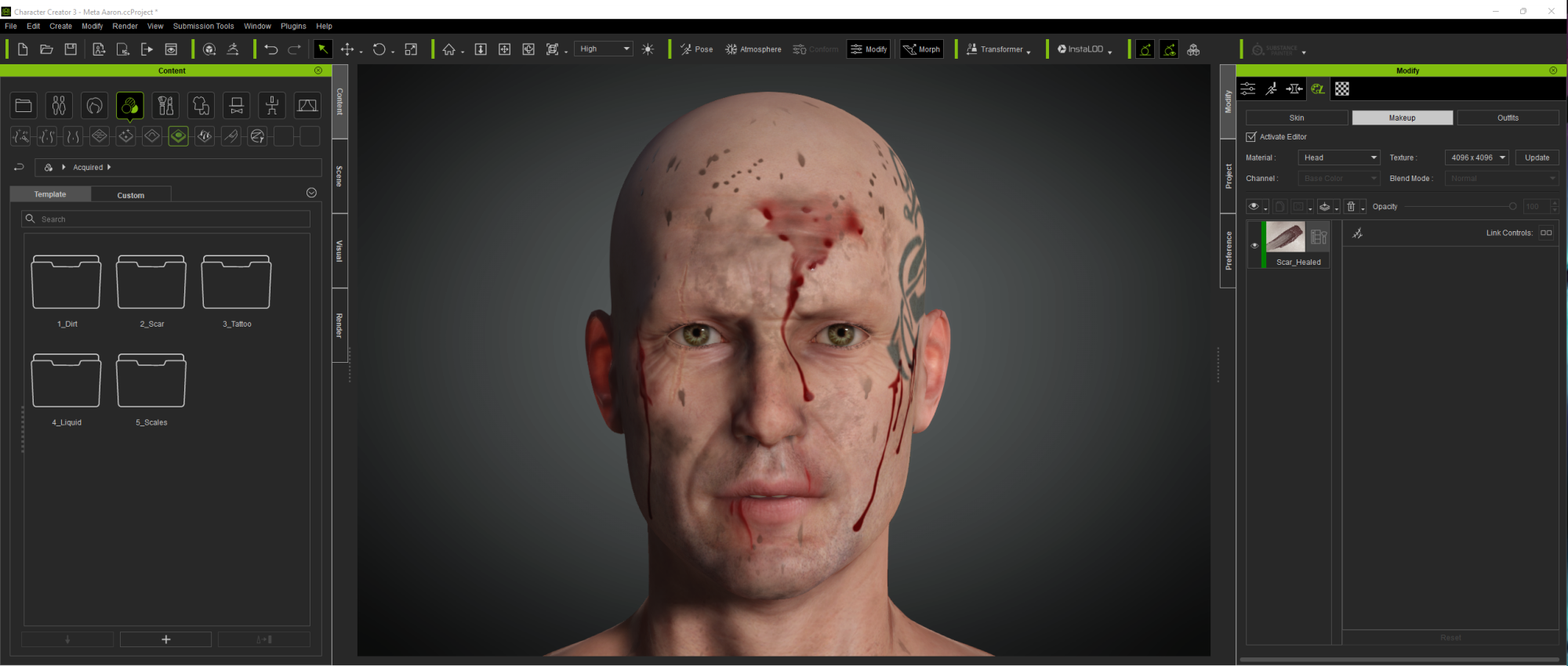Screen dimensions: 1568x666
Task: Open the Atmosphere settings
Action: pos(753,49)
